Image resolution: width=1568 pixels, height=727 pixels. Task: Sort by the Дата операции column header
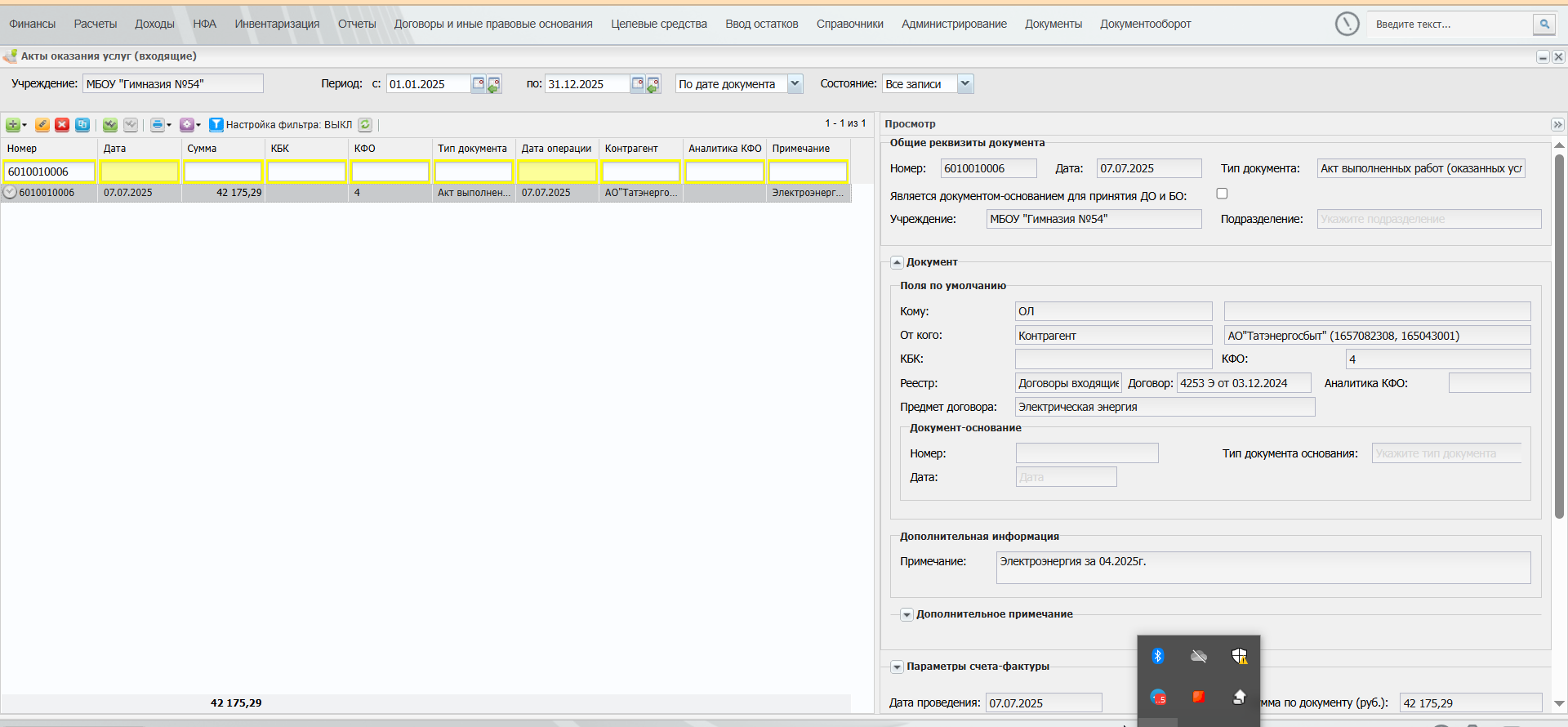click(x=557, y=149)
